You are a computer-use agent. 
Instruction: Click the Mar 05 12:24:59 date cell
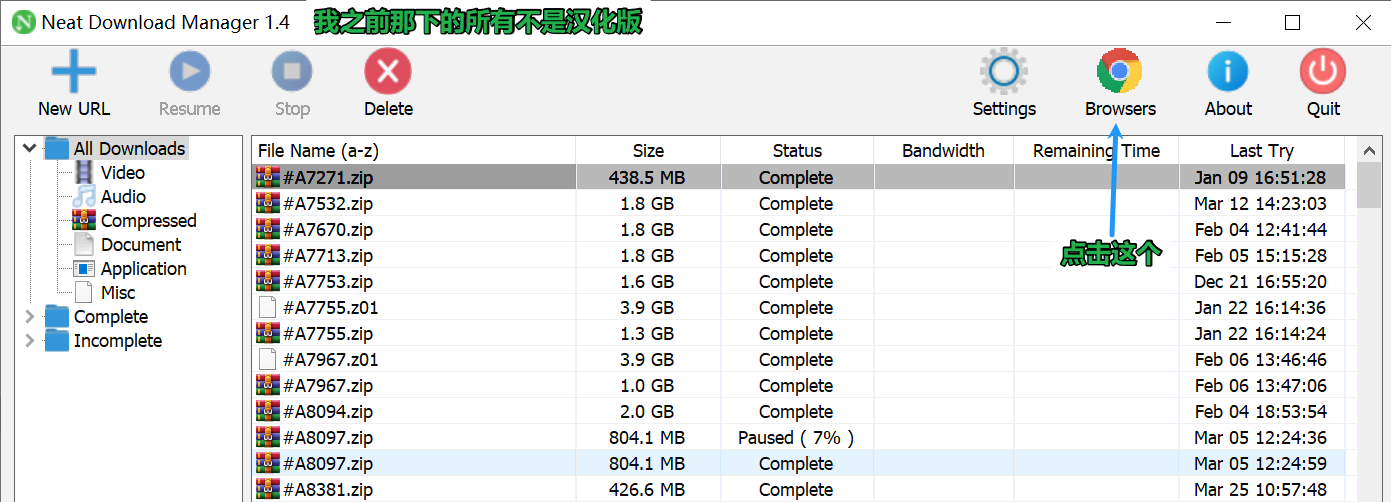[1261, 464]
